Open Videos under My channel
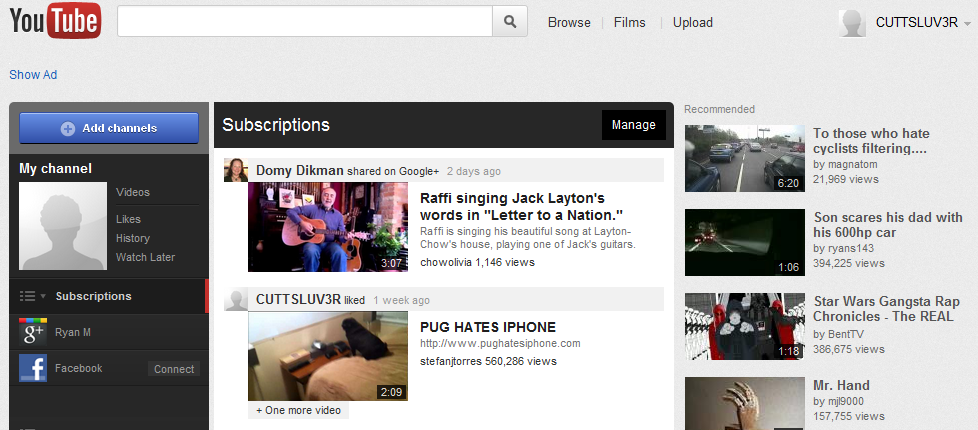This screenshot has height=430, width=978. 133,192
